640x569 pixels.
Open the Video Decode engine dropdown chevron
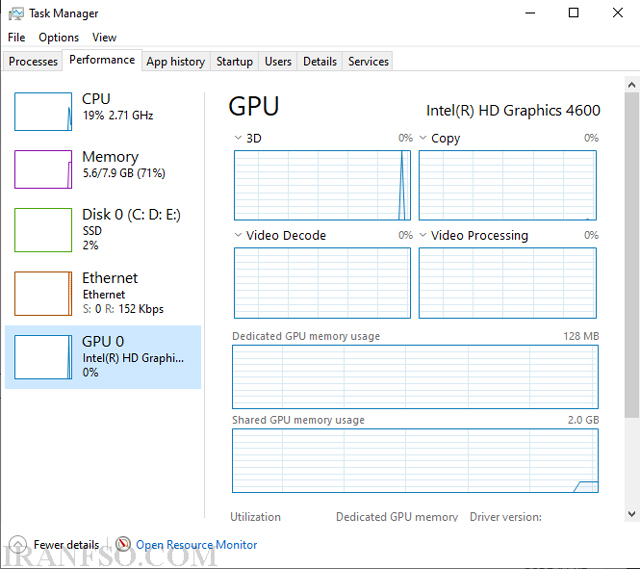(238, 235)
